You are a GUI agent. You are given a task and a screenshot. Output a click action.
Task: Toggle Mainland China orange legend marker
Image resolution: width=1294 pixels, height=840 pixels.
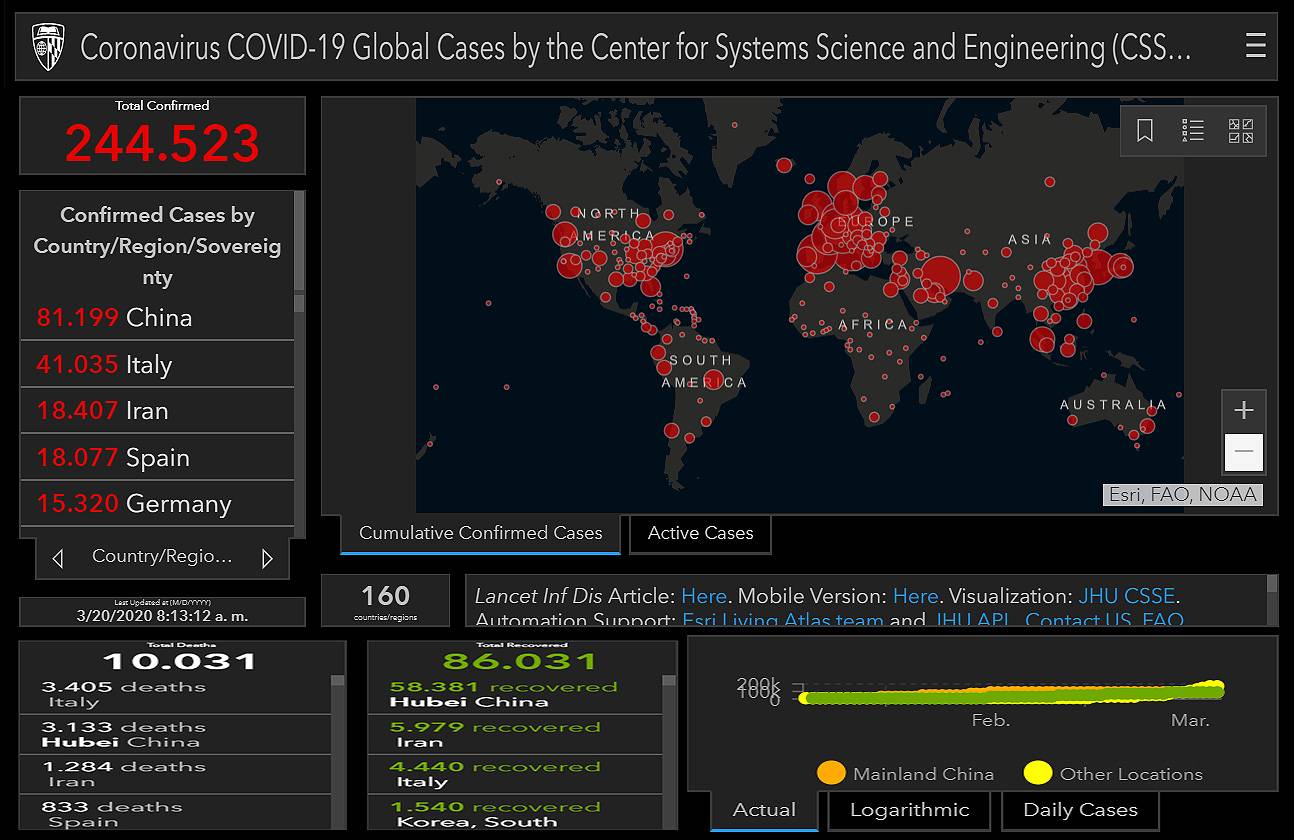831,773
